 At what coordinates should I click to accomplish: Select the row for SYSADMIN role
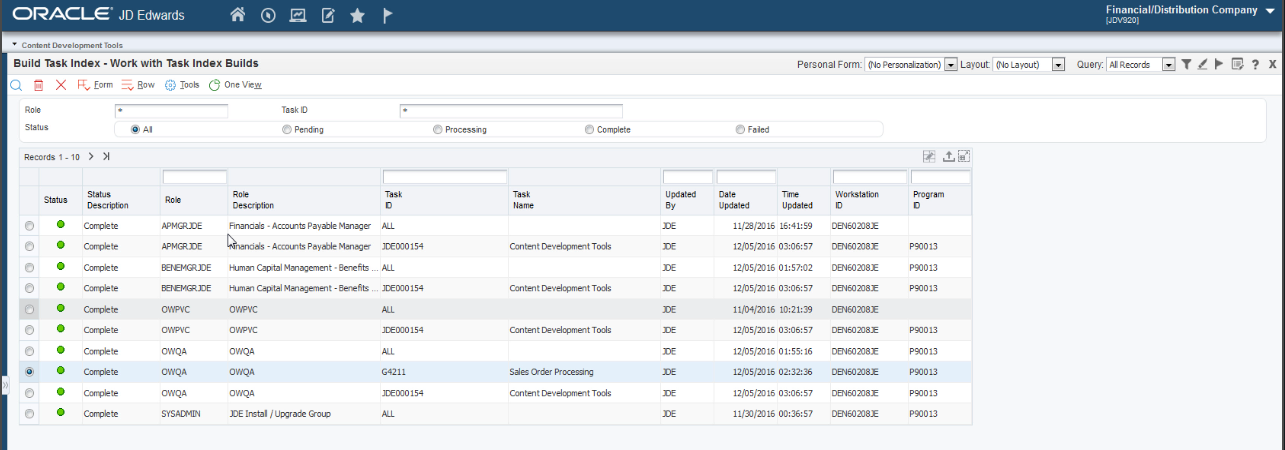tap(29, 413)
